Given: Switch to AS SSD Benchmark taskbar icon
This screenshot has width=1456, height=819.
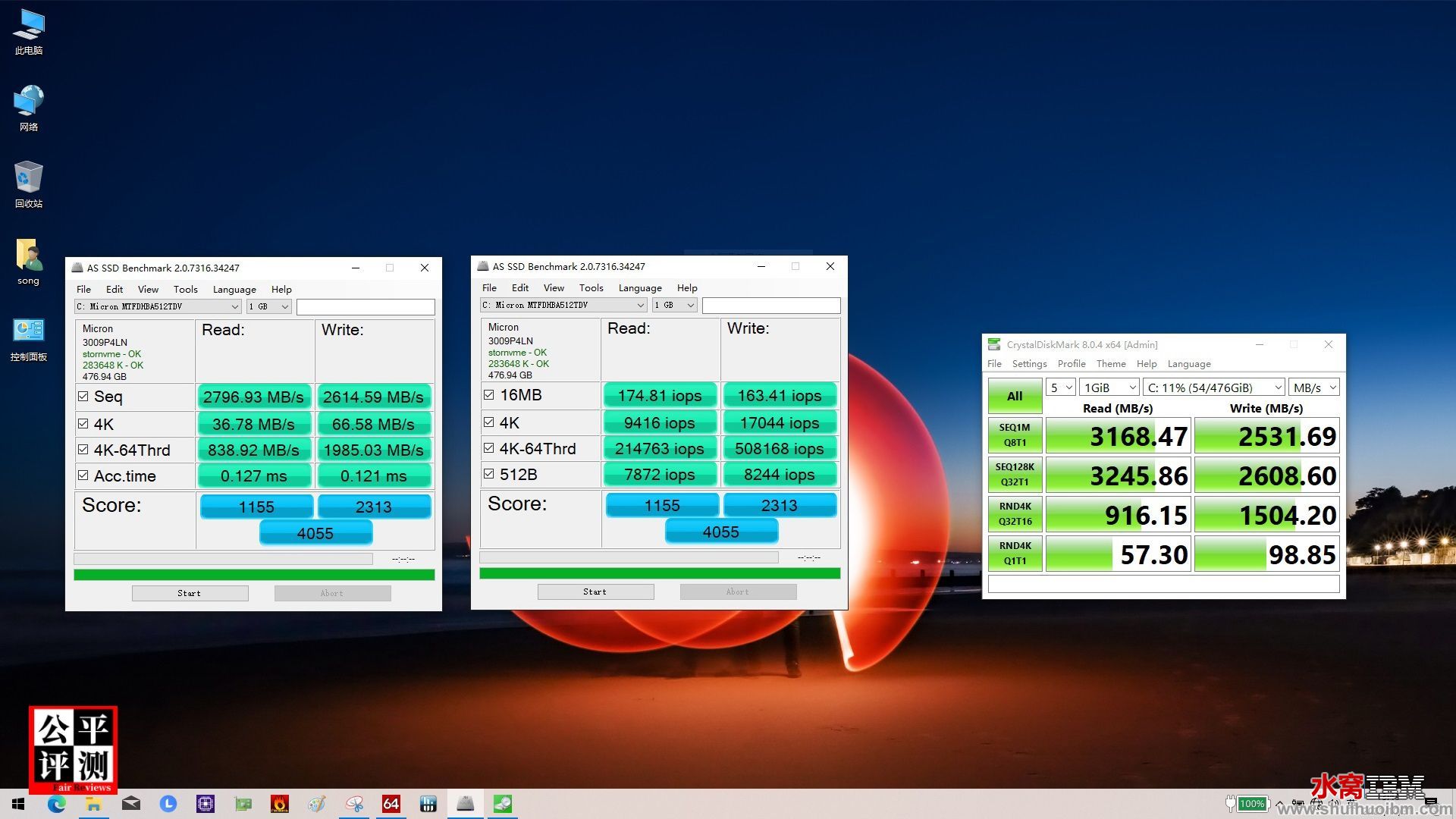Looking at the screenshot, I should point(466,804).
